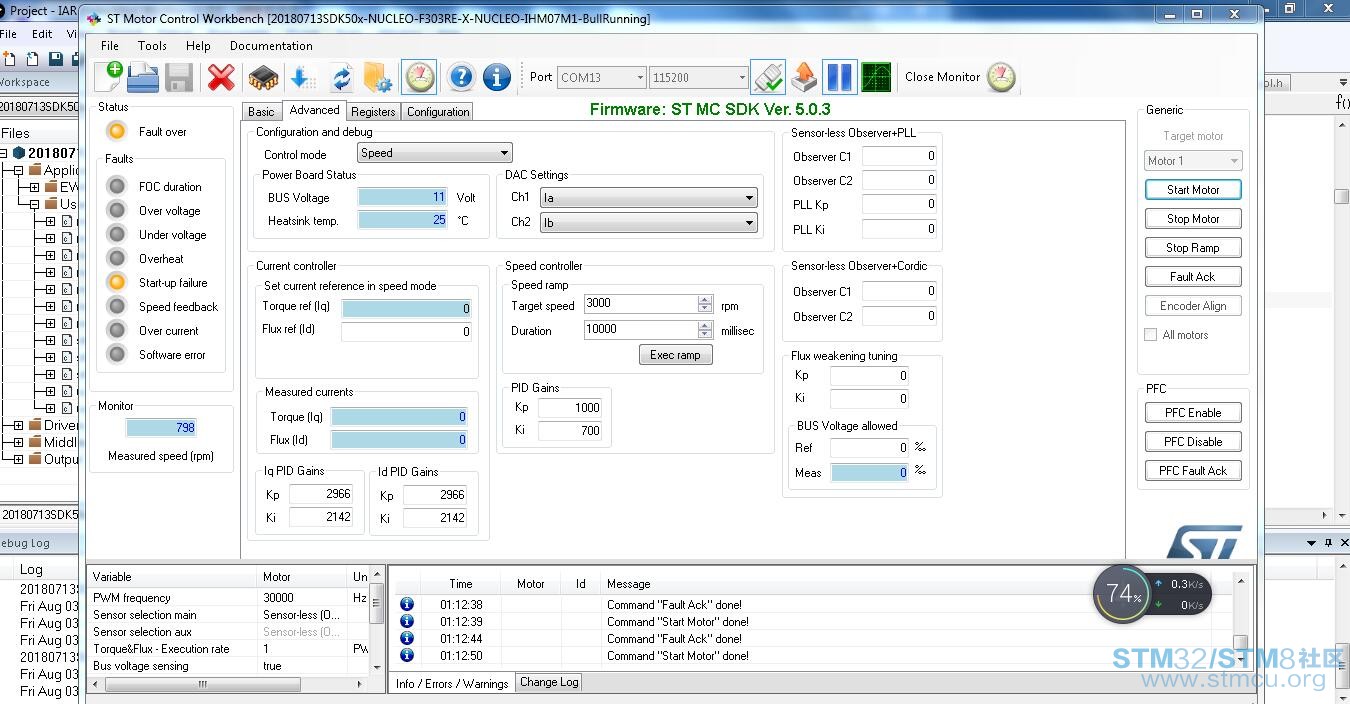
Task: Open the DAC Ch1 dropdown showing Ia
Action: tap(648, 198)
